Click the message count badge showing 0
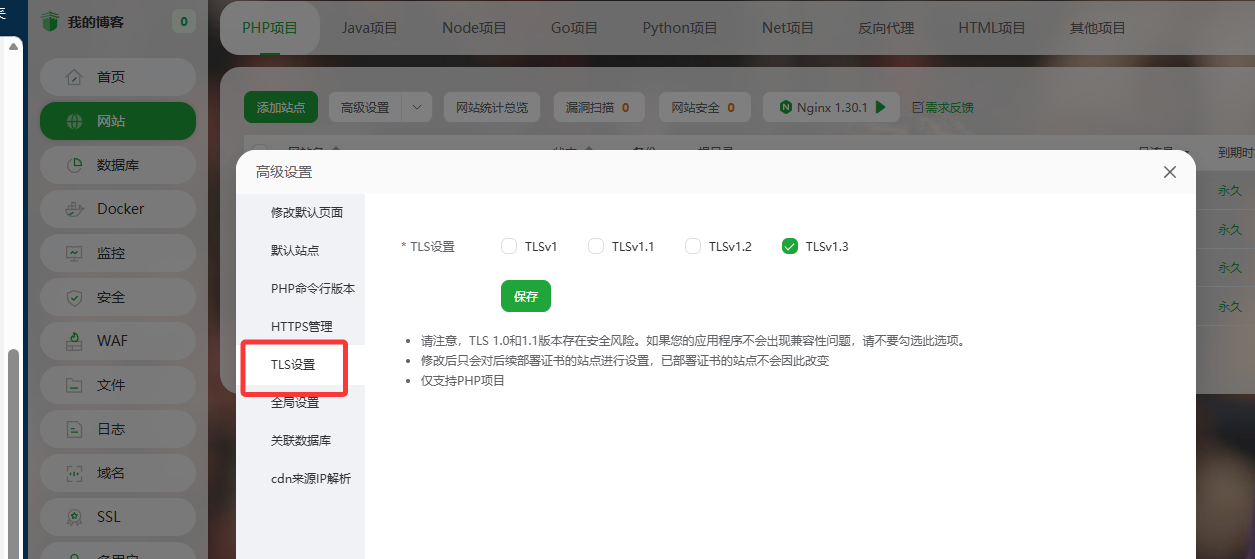Viewport: 1255px width, 559px height. [x=183, y=21]
